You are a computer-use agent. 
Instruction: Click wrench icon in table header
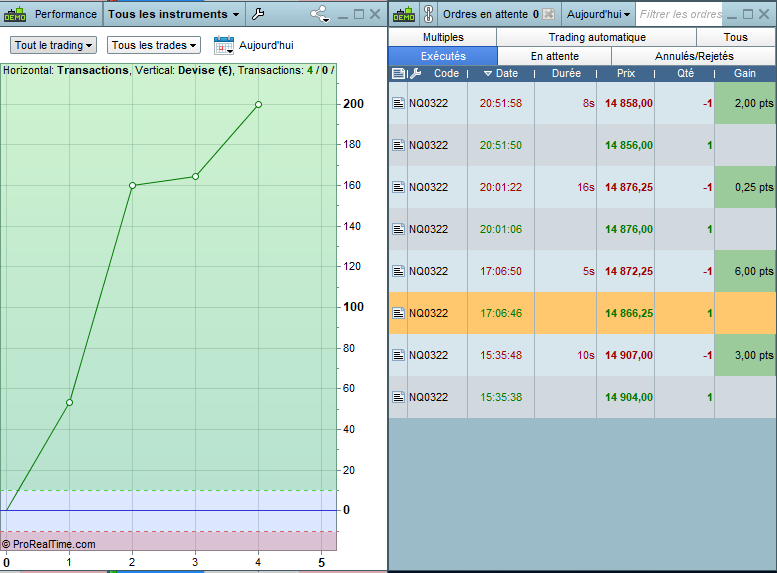click(416, 73)
